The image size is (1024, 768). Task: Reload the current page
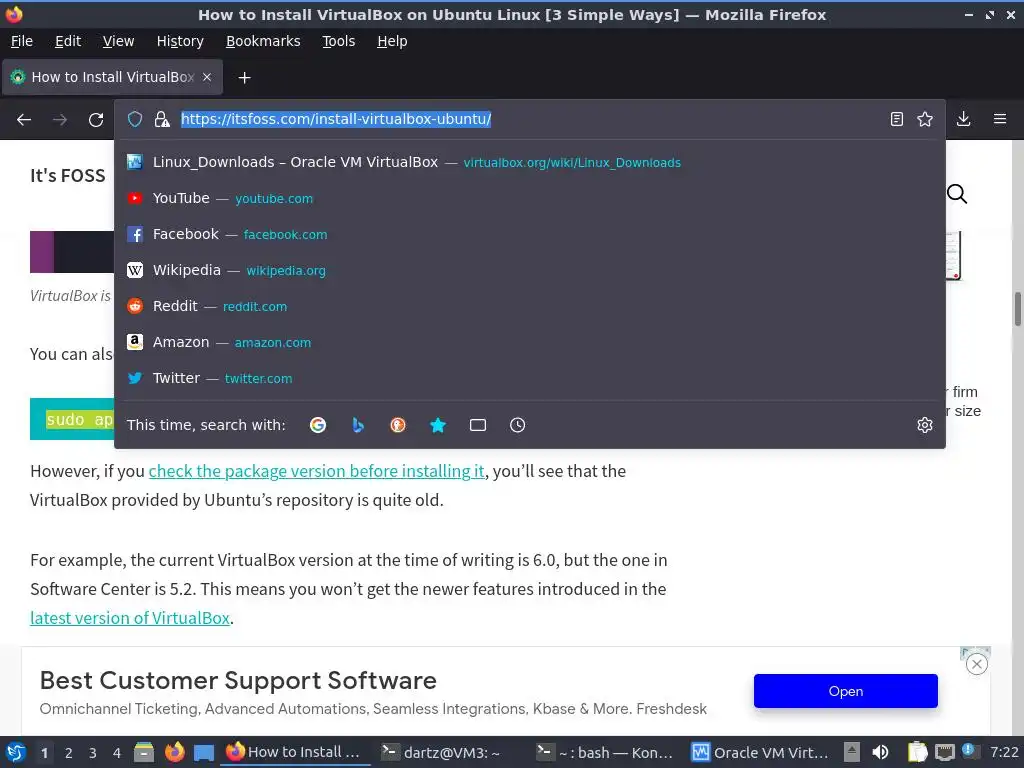pos(96,120)
